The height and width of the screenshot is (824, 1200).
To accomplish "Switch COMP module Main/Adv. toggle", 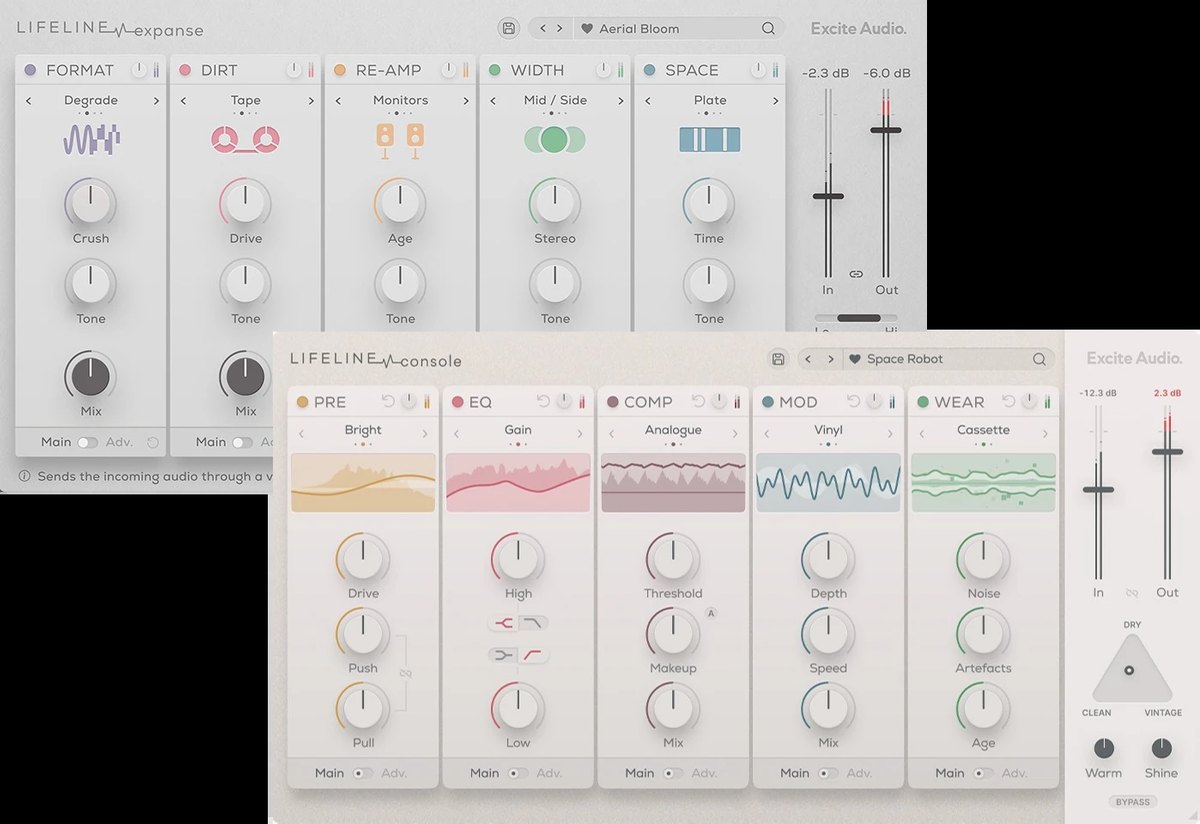I will [673, 773].
